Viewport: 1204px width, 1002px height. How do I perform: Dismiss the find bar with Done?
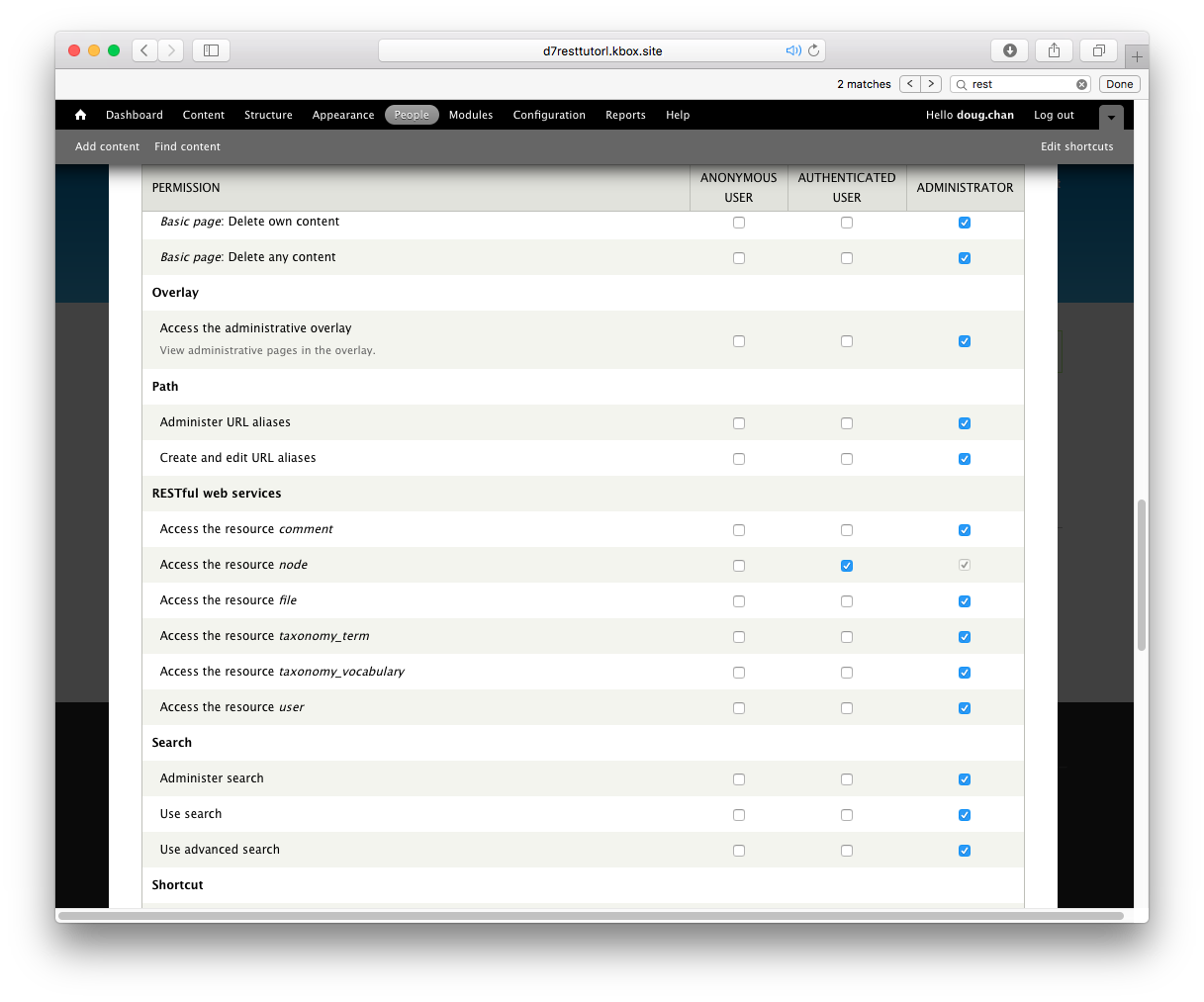(1119, 84)
